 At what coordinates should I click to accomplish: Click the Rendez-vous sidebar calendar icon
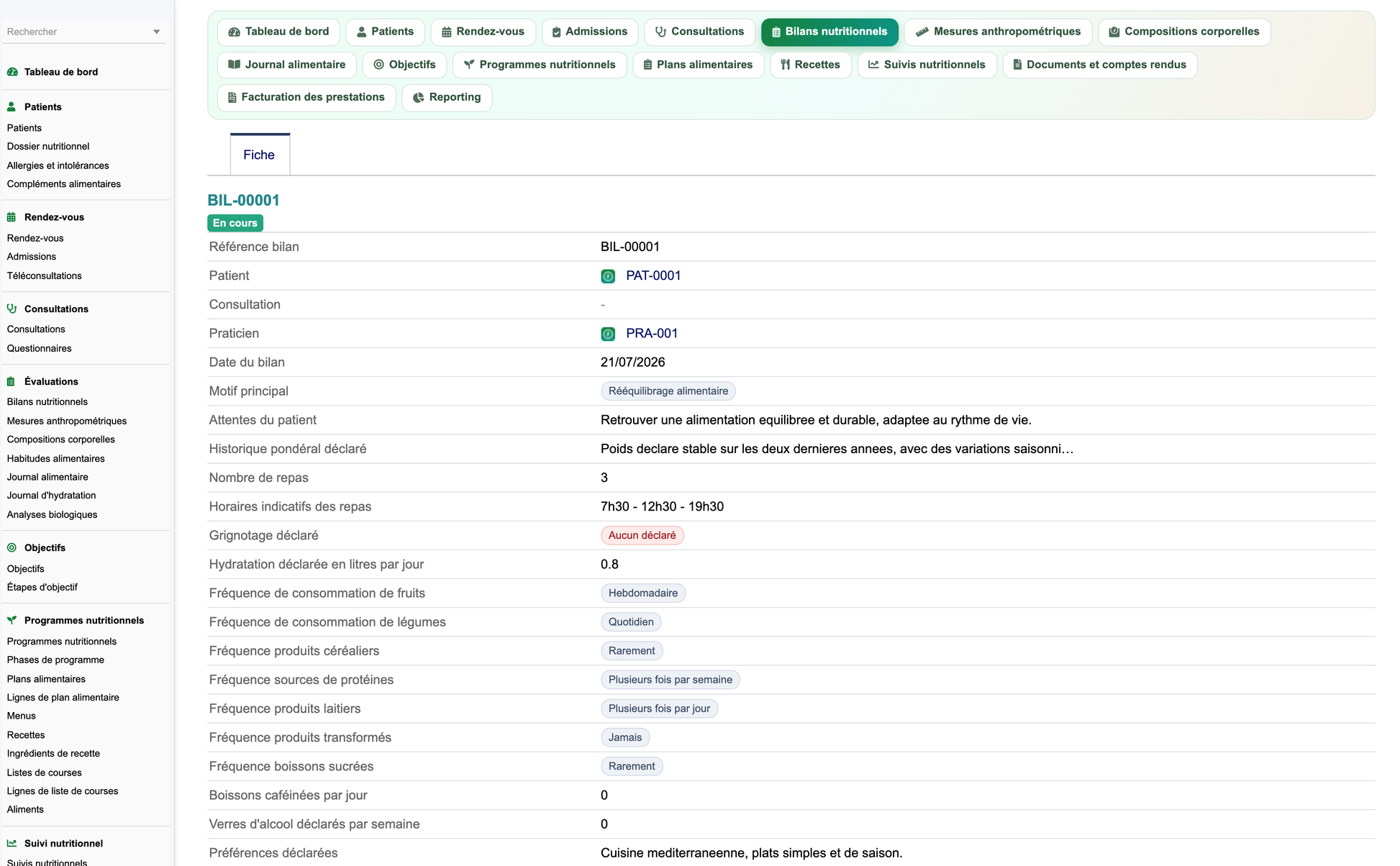[x=12, y=217]
